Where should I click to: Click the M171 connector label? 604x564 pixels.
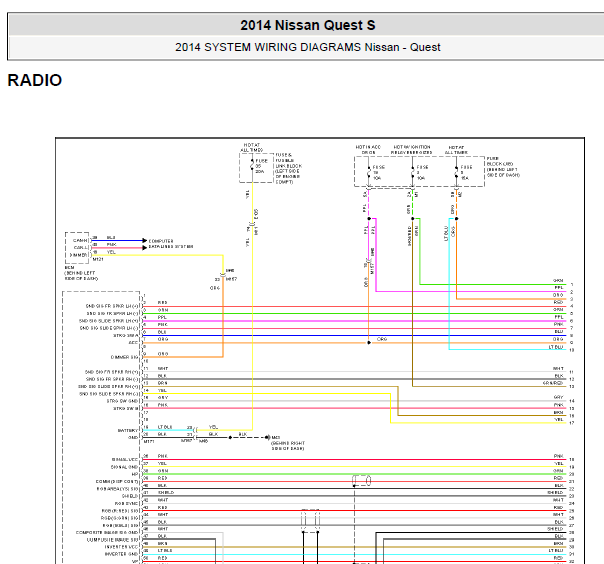point(149,441)
